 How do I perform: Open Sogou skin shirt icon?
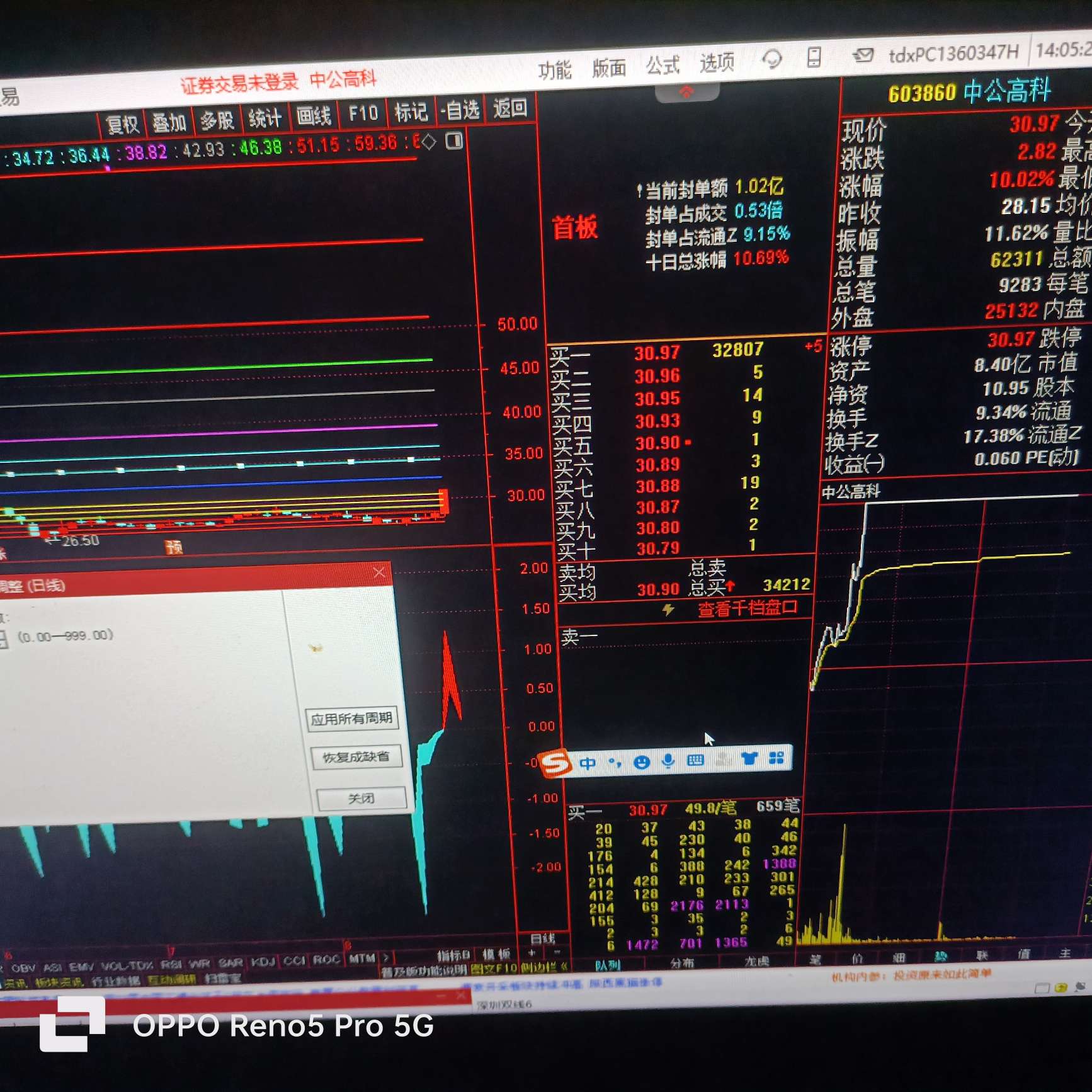(x=749, y=759)
